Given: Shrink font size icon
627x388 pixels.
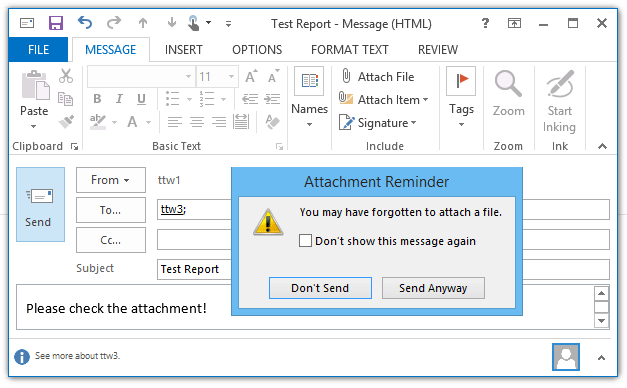Looking at the screenshot, I should point(274,76).
